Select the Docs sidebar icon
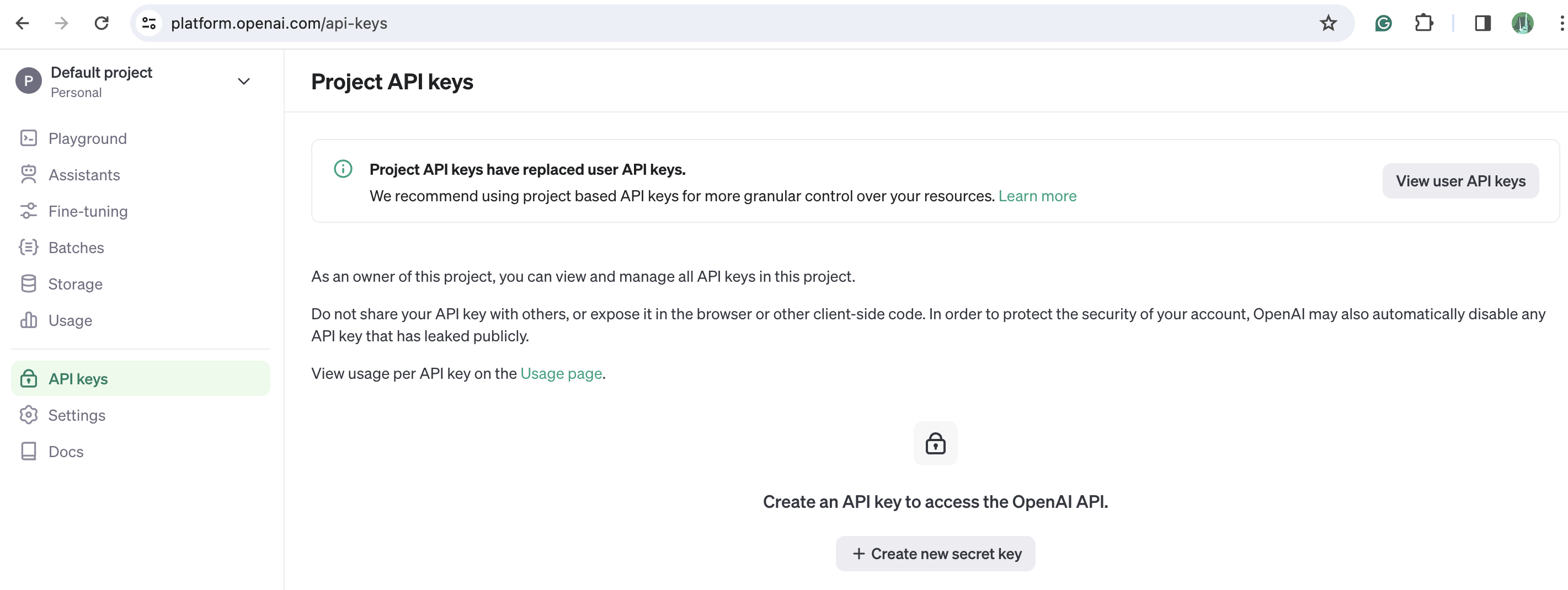 [x=29, y=451]
